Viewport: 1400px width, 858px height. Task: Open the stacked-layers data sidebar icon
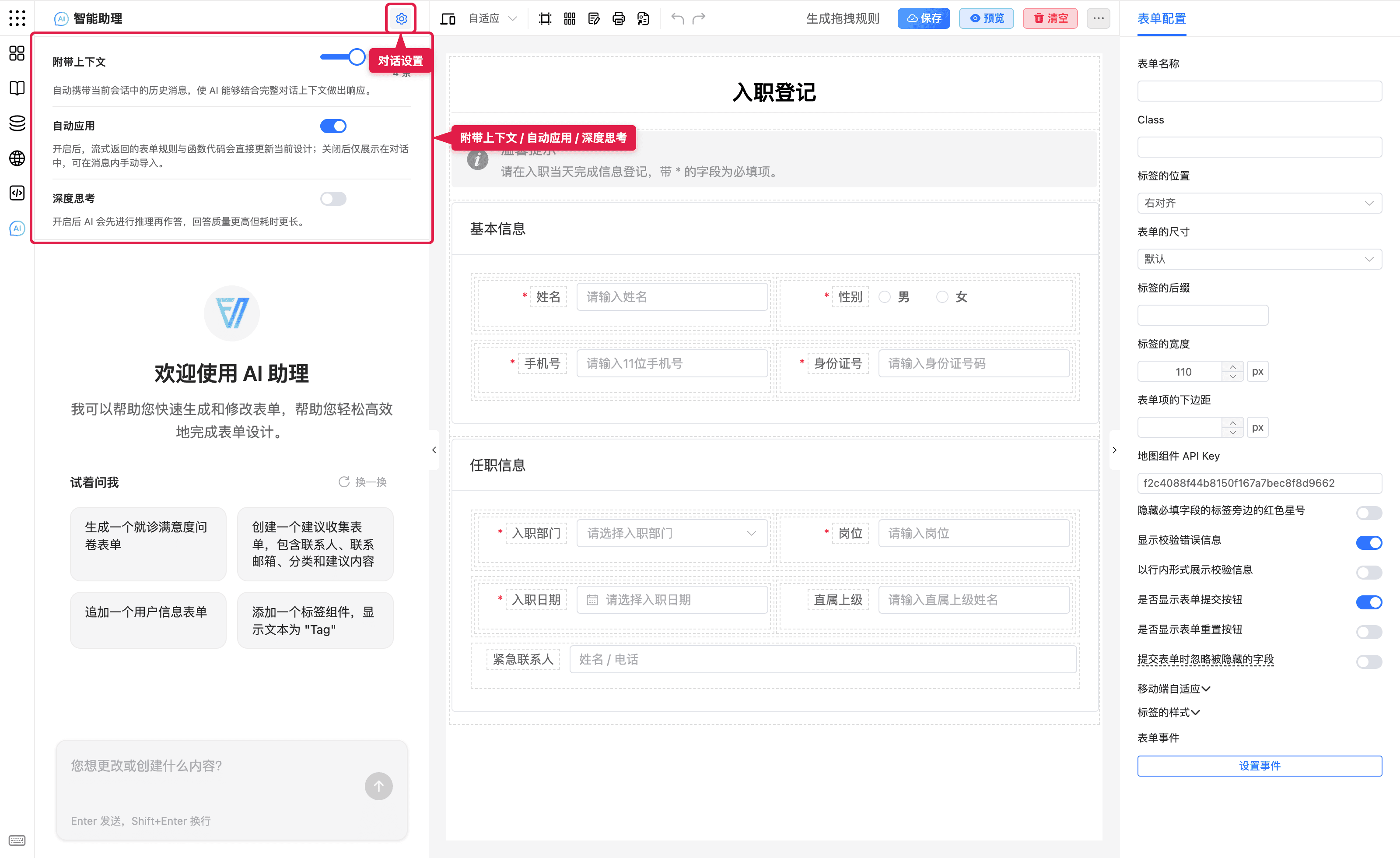point(17,123)
